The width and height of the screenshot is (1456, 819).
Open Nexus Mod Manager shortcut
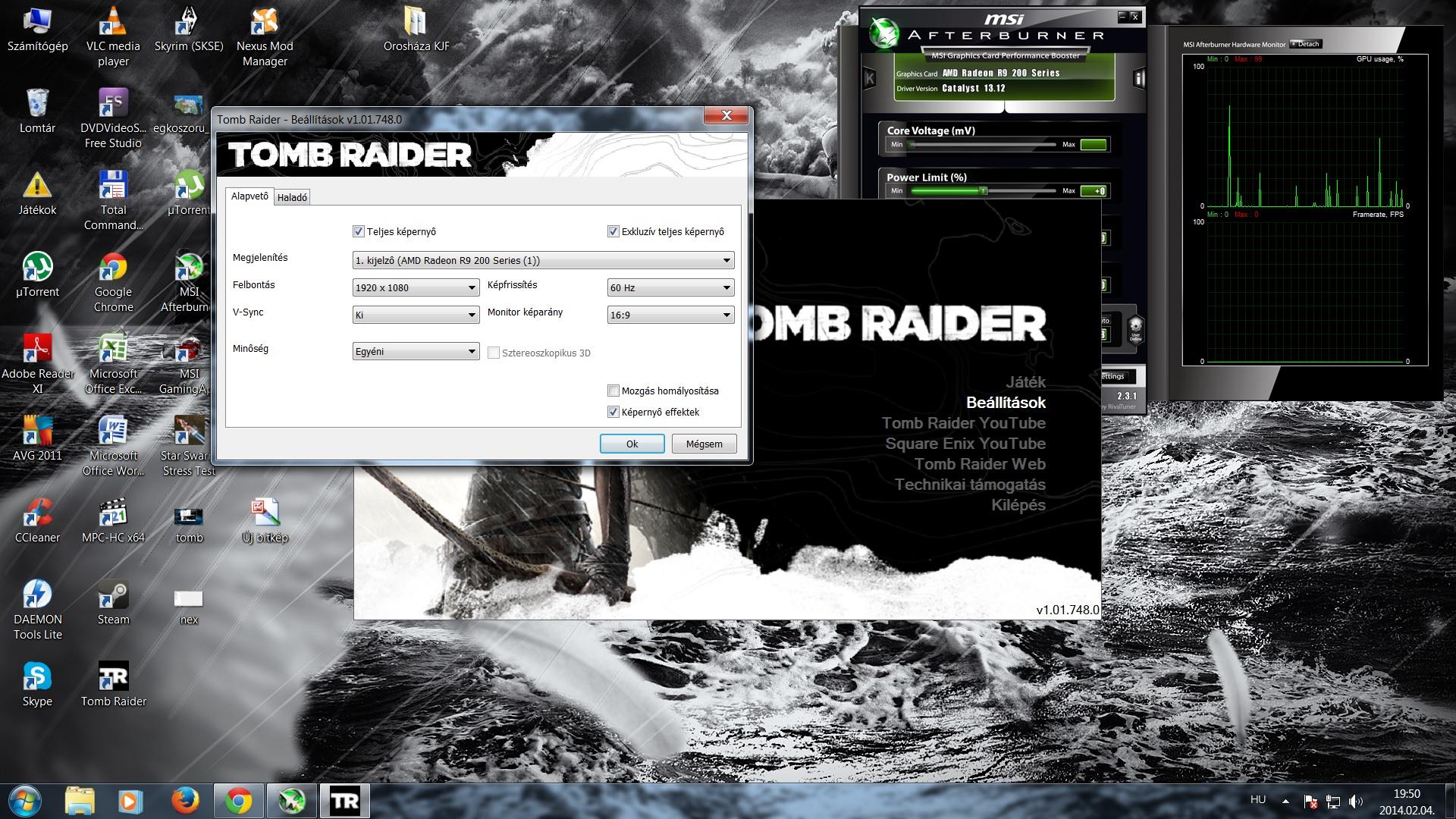pos(265,36)
